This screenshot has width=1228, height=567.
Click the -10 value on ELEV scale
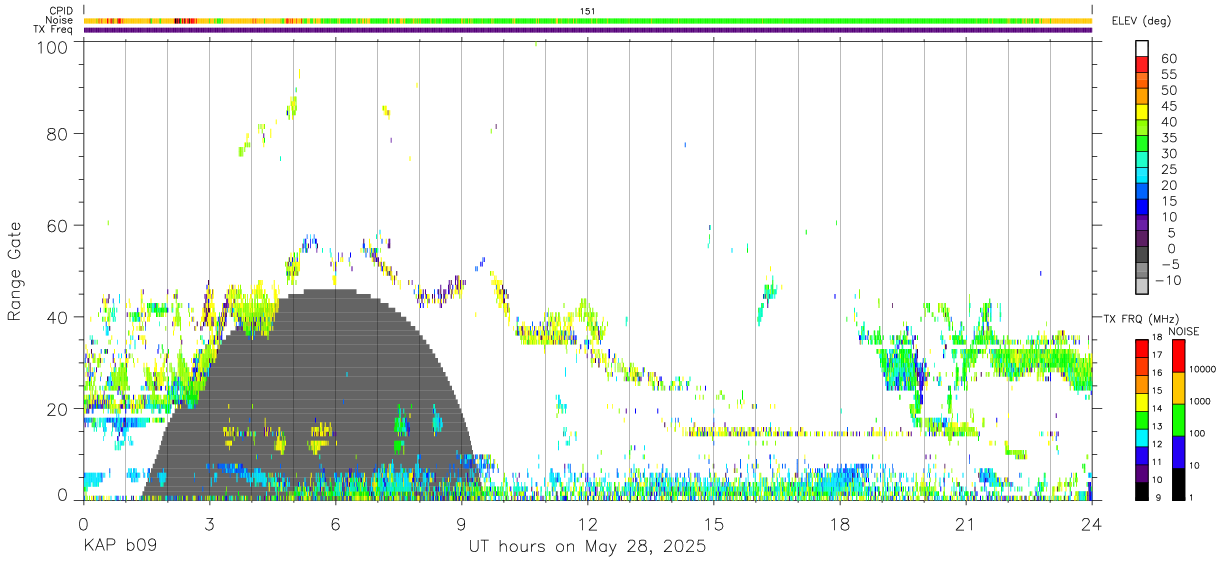point(1166,280)
